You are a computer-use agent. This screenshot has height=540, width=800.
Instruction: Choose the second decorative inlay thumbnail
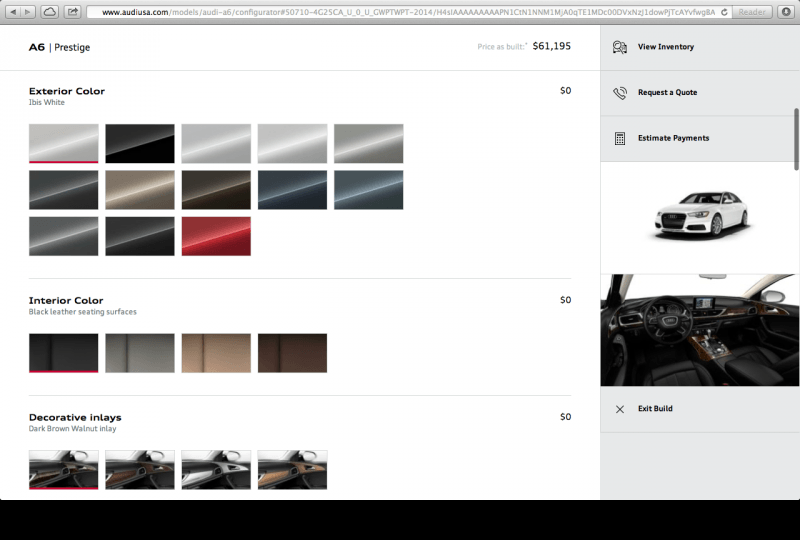click(x=140, y=470)
